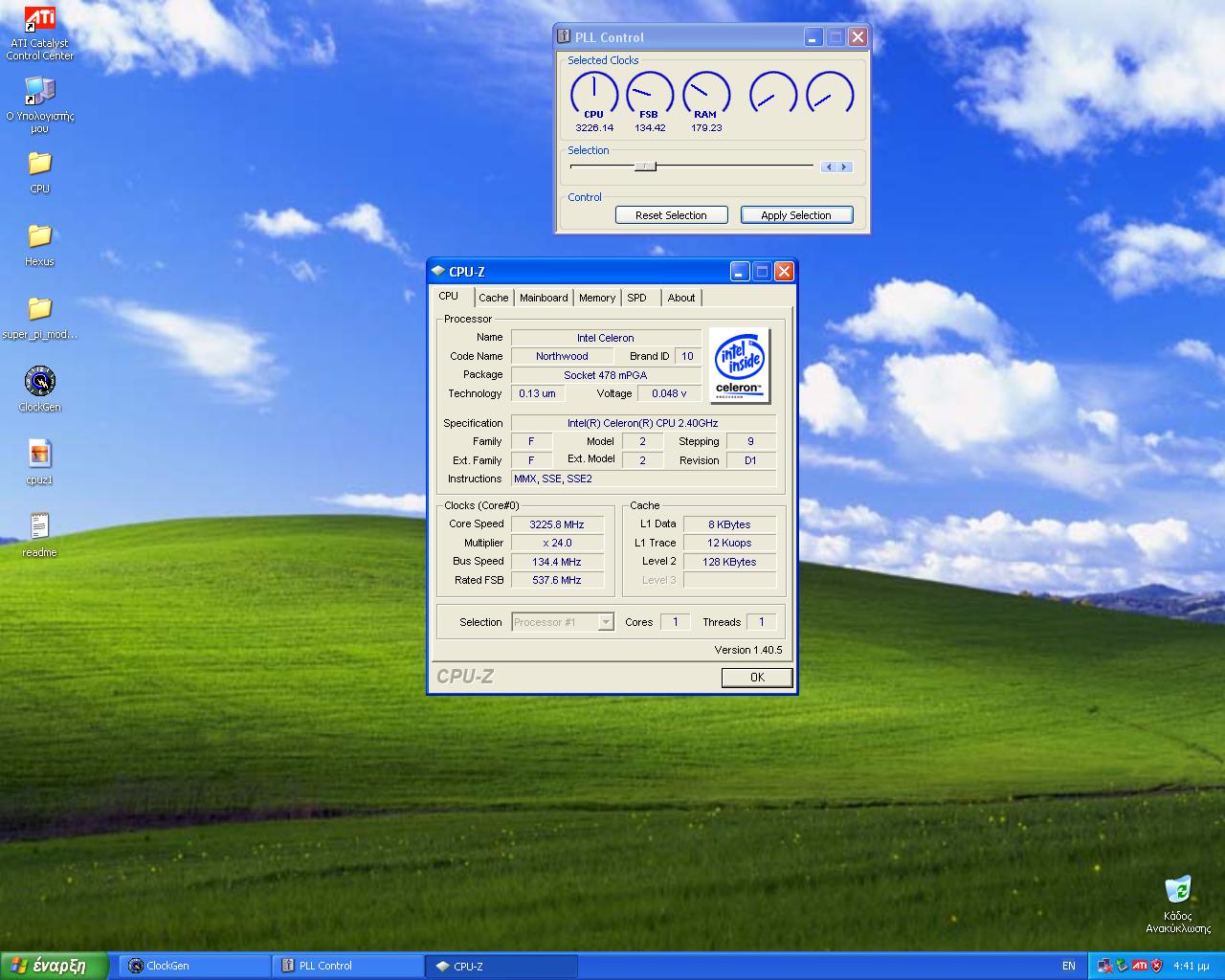This screenshot has width=1225, height=980.
Task: Click the Reset Selection button
Action: pos(671,215)
